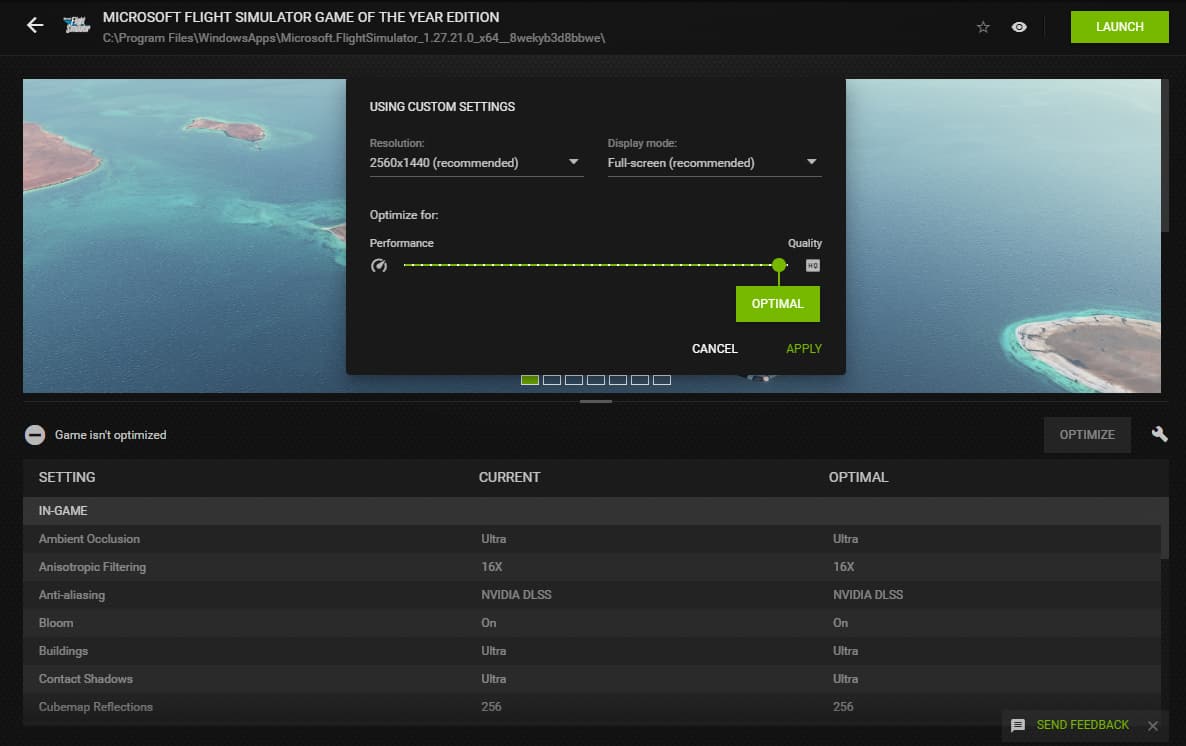Image resolution: width=1186 pixels, height=746 pixels.
Task: Select the fourth screenshot indicator
Action: point(596,380)
